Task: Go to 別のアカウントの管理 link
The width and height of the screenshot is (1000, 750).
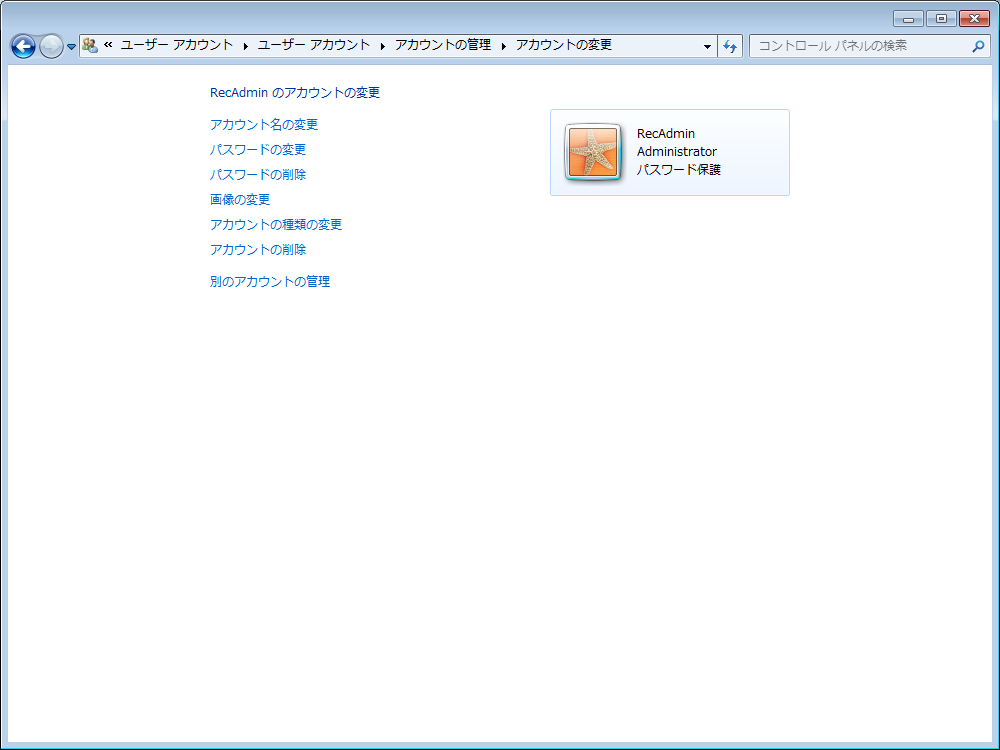Action: (x=270, y=282)
